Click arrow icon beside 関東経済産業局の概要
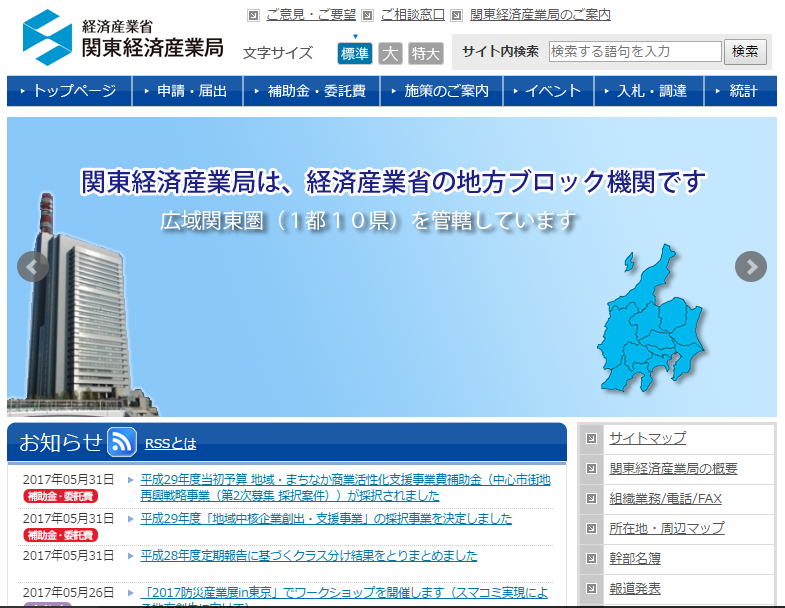The width and height of the screenshot is (785, 608). 591,469
